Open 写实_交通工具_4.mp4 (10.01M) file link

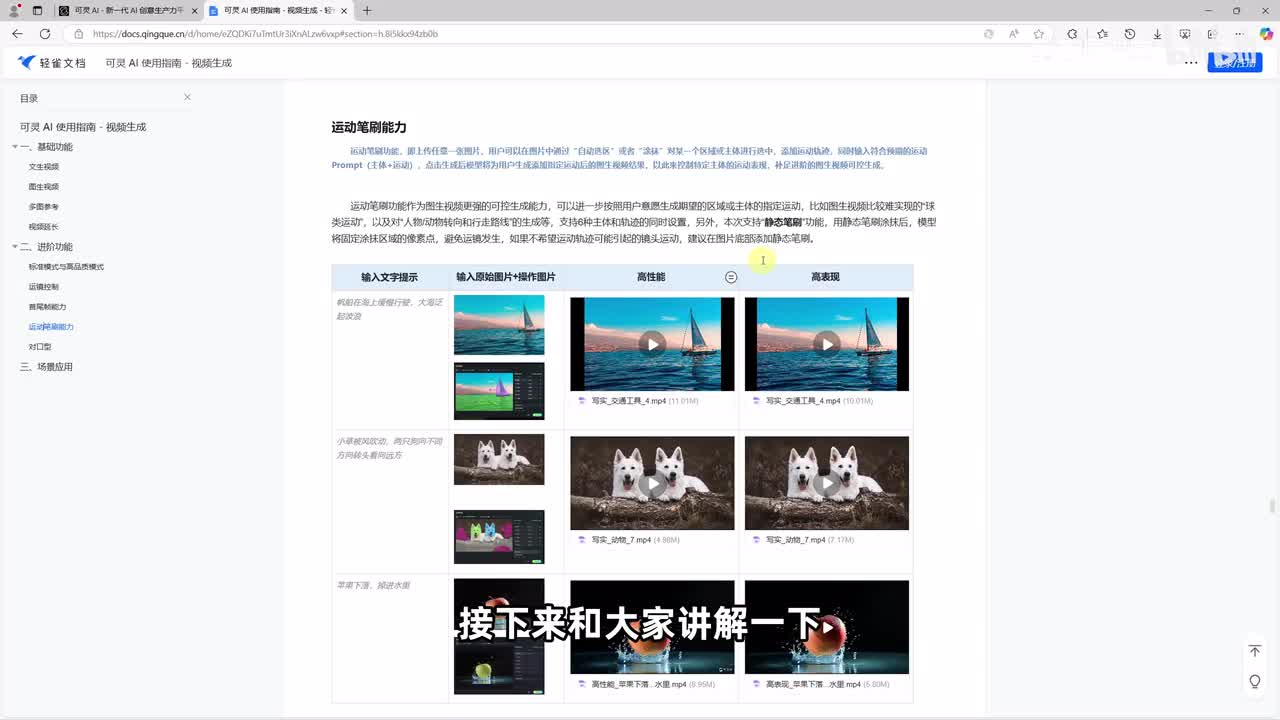[x=811, y=401]
